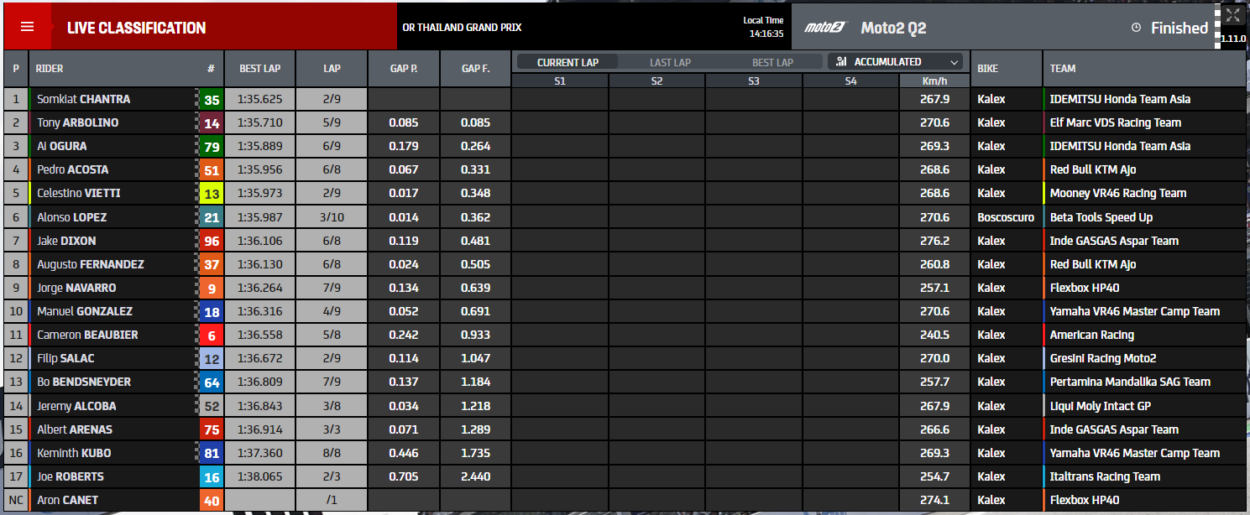Select rider Aron CANET
The height and width of the screenshot is (515, 1250).
(67, 500)
